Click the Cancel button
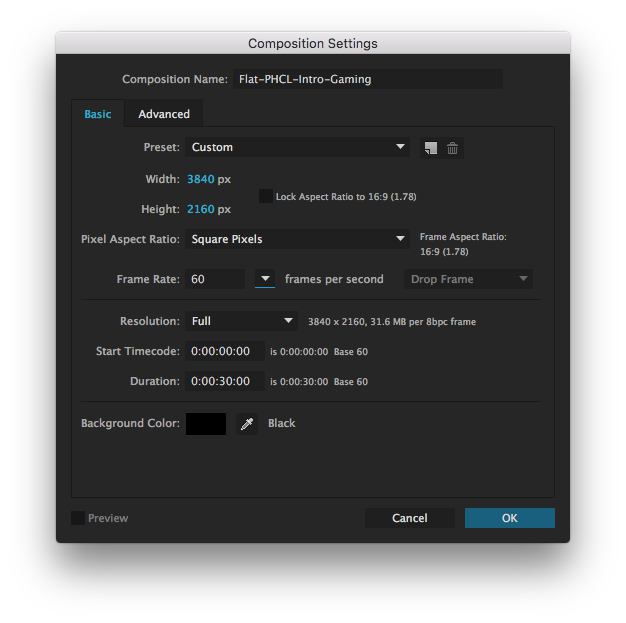 click(x=410, y=518)
